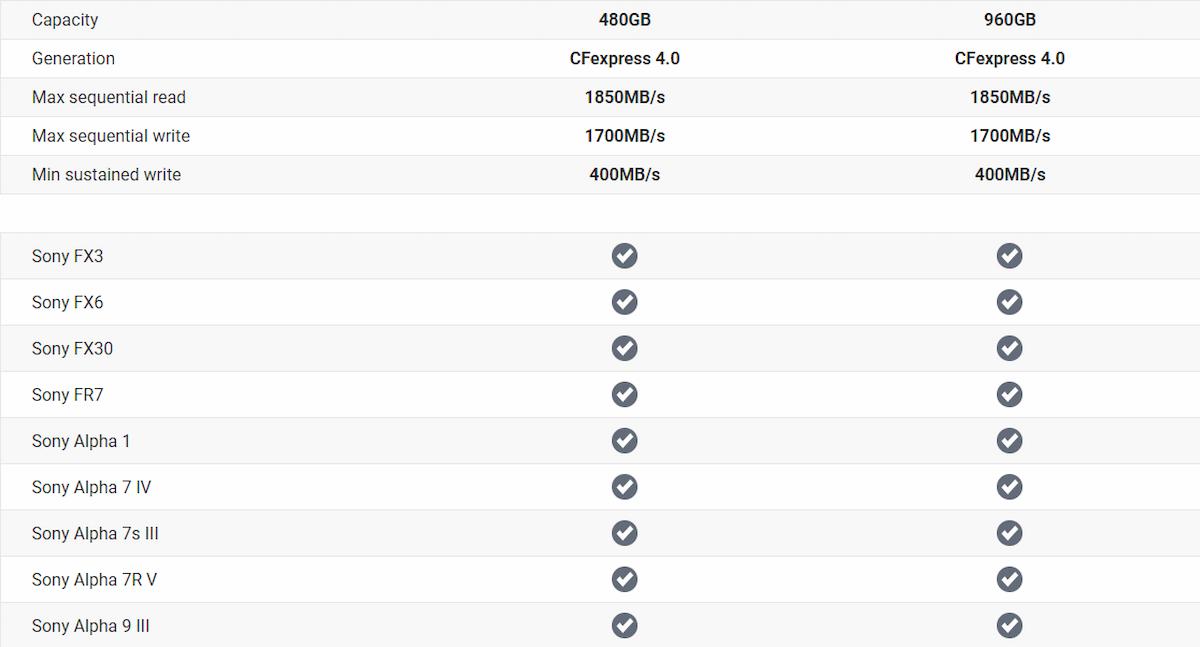Select the "Sony FR7" camera name
This screenshot has width=1200, height=647.
(67, 395)
